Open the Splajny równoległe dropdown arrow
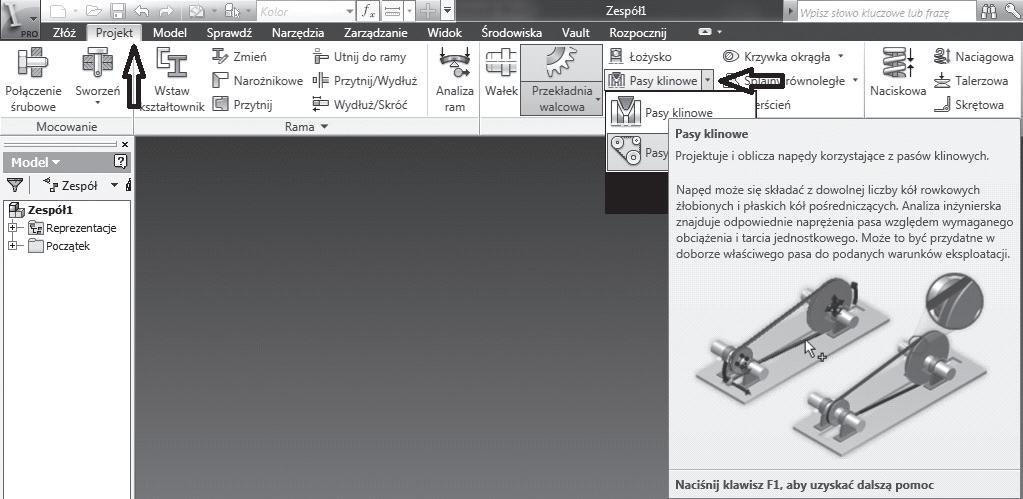Screen dimensions: 1023x499 [854, 81]
